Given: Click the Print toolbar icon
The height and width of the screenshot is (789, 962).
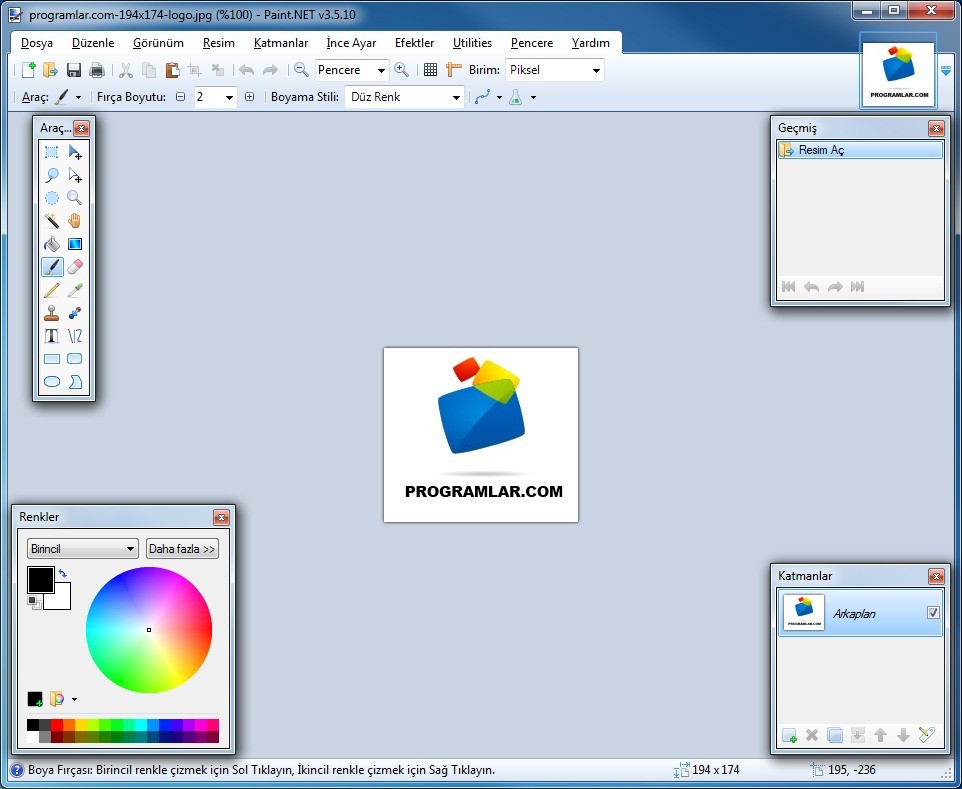Looking at the screenshot, I should click(x=97, y=70).
